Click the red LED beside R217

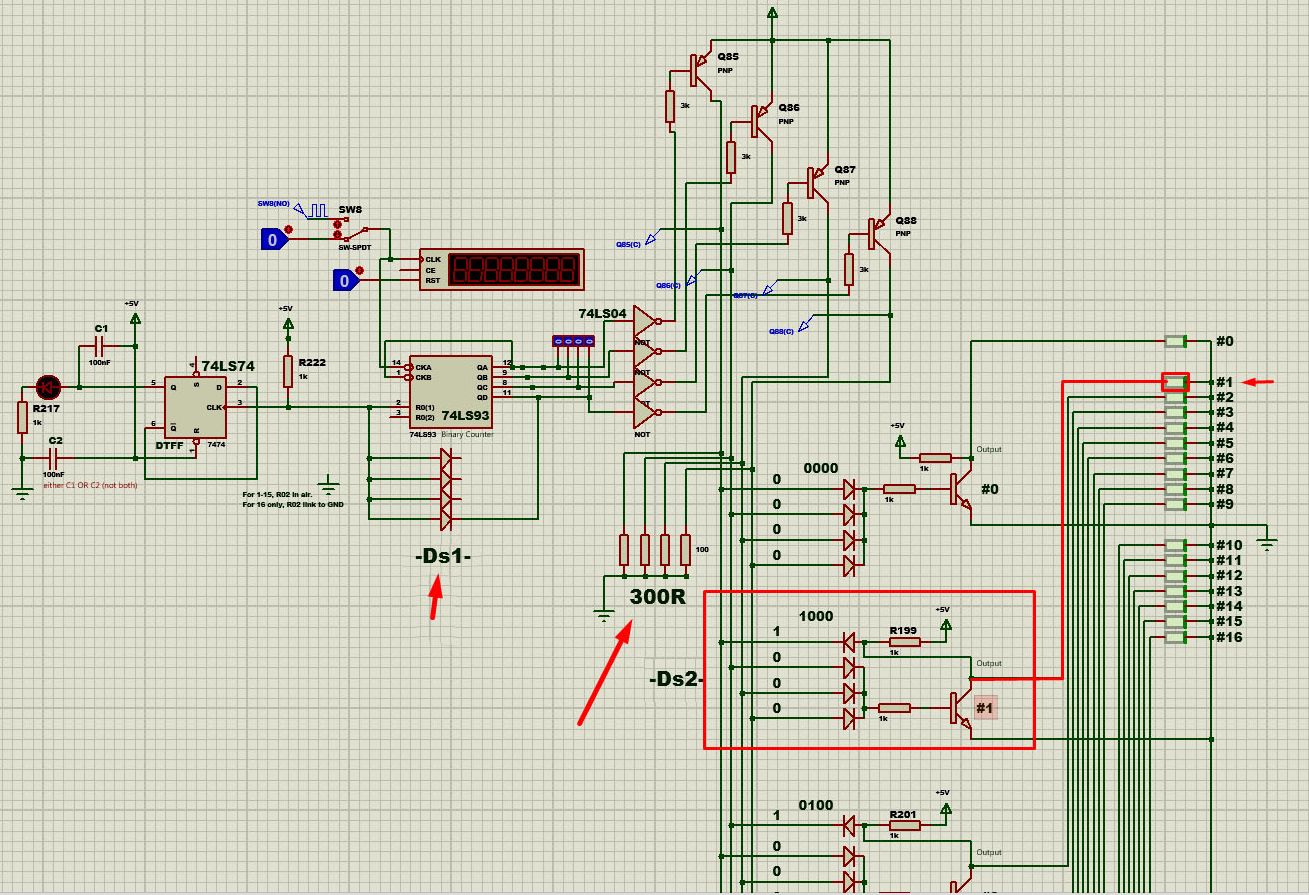pyautogui.click(x=47, y=387)
